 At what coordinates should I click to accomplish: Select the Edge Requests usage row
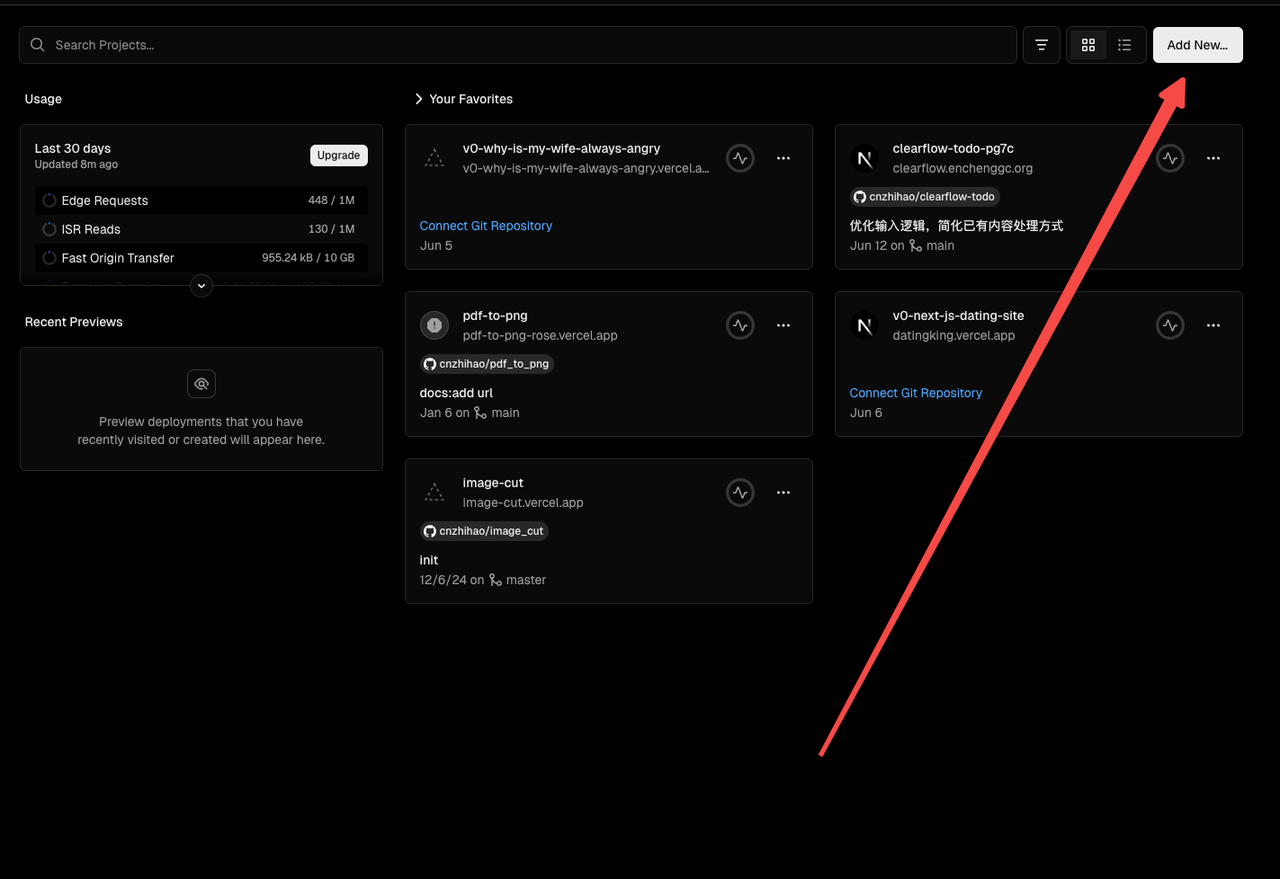coord(201,200)
